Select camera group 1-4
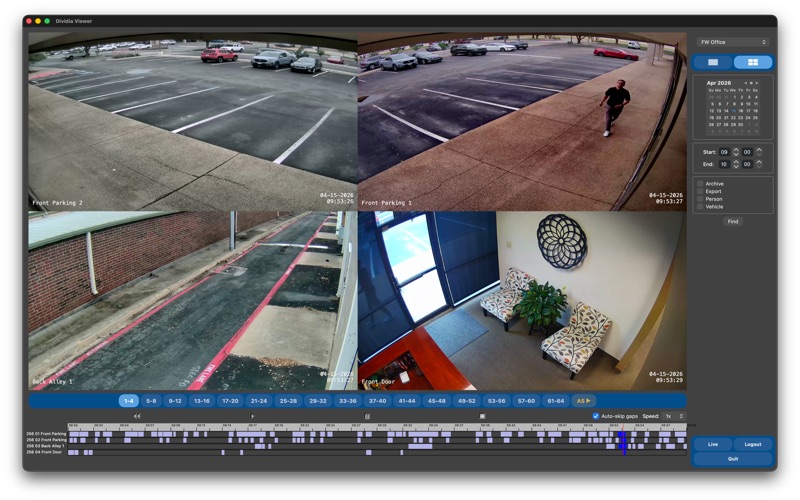 tap(129, 401)
